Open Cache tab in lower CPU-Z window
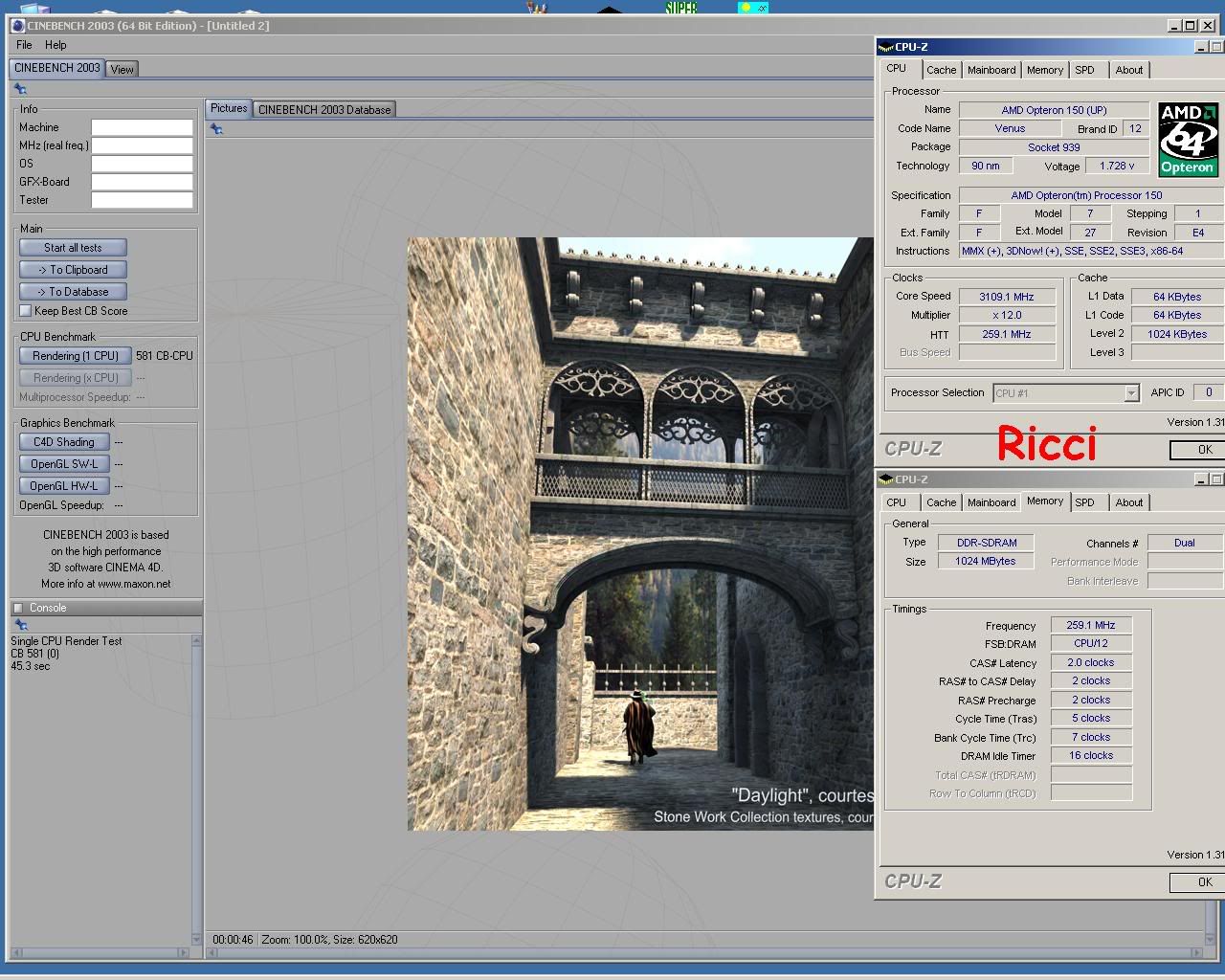 tap(941, 502)
